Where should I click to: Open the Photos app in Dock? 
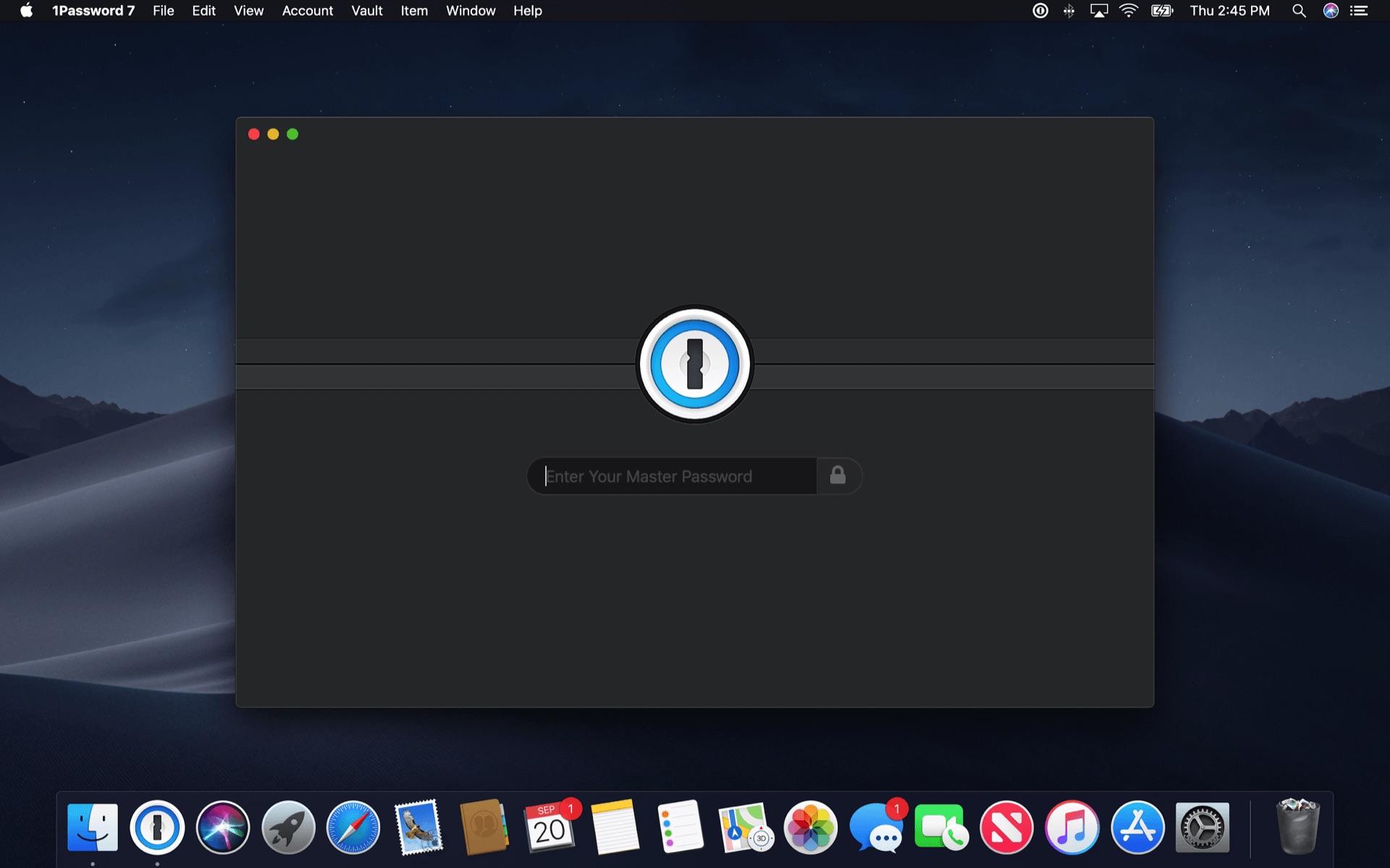(810, 827)
